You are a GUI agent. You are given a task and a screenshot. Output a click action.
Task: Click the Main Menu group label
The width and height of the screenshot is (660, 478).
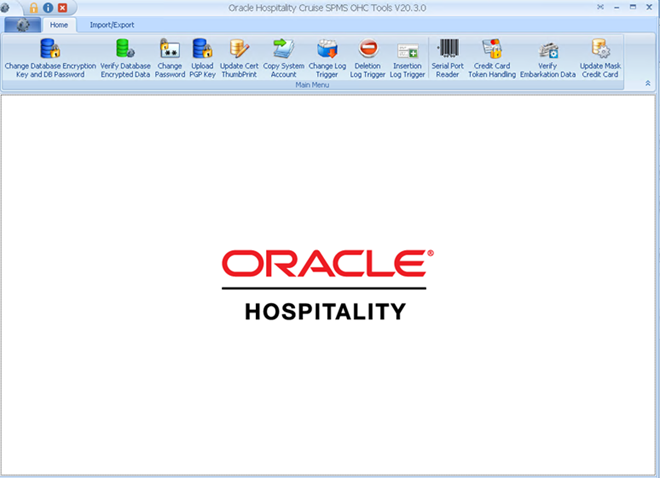pyautogui.click(x=312, y=85)
